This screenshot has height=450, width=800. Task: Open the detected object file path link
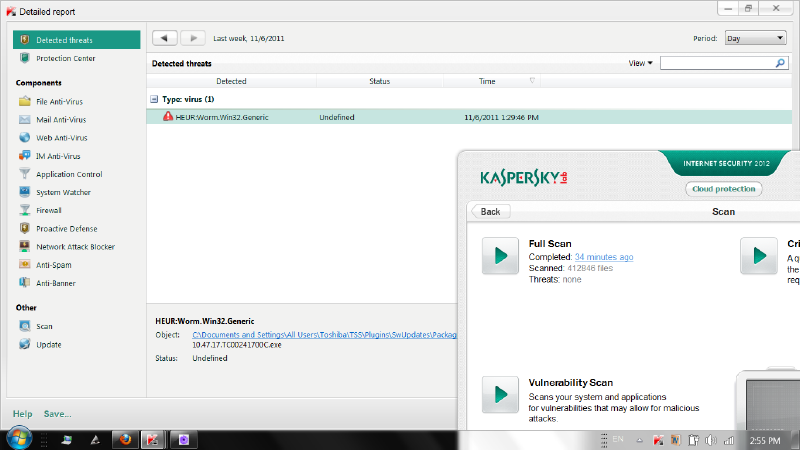(324, 335)
